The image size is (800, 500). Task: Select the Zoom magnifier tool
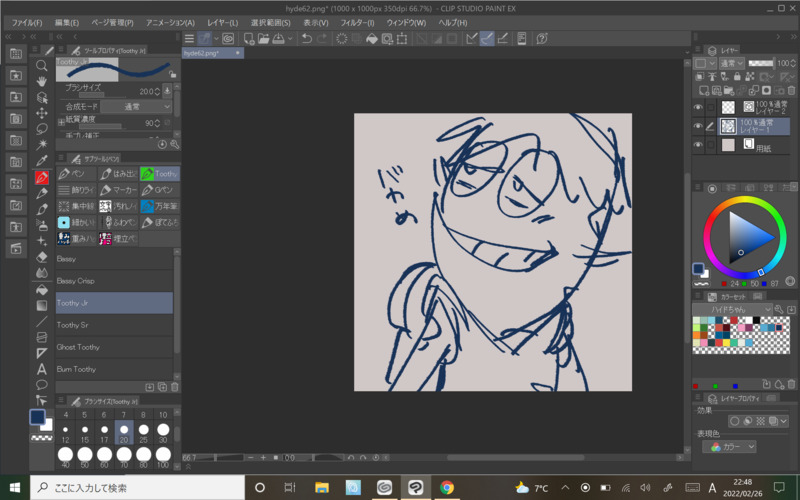(x=42, y=65)
